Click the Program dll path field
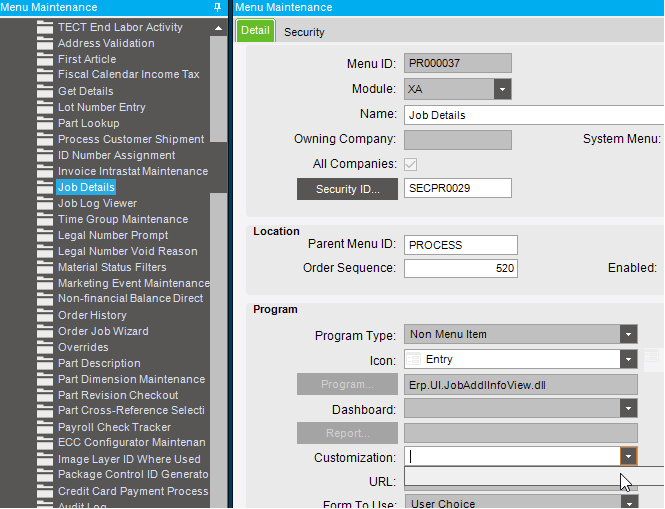665x509 pixels. [x=521, y=385]
